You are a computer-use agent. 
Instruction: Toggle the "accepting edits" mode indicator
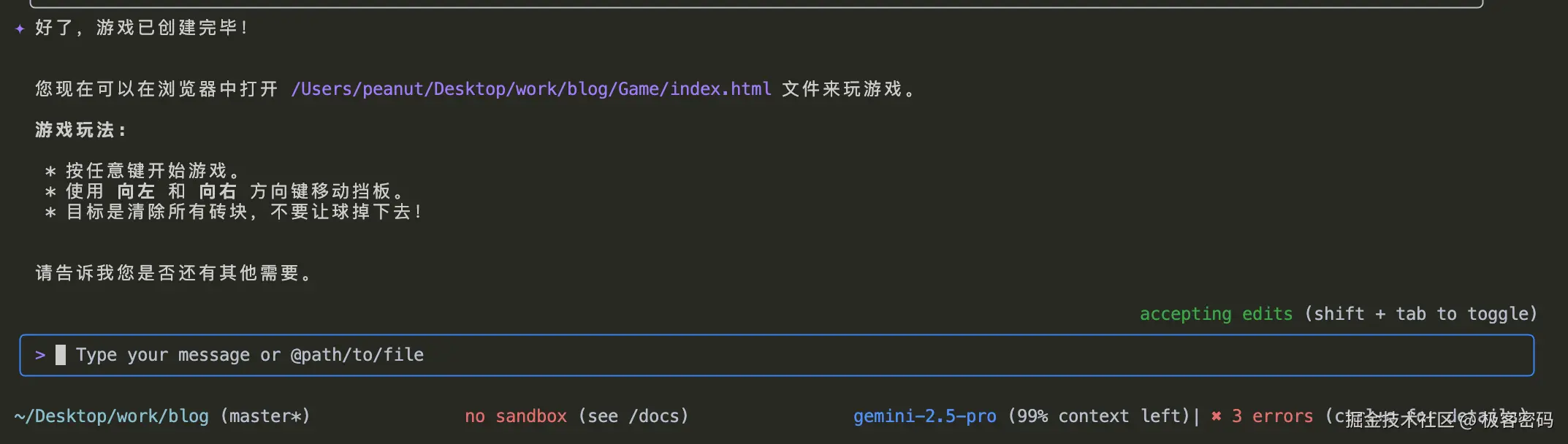click(x=1216, y=314)
